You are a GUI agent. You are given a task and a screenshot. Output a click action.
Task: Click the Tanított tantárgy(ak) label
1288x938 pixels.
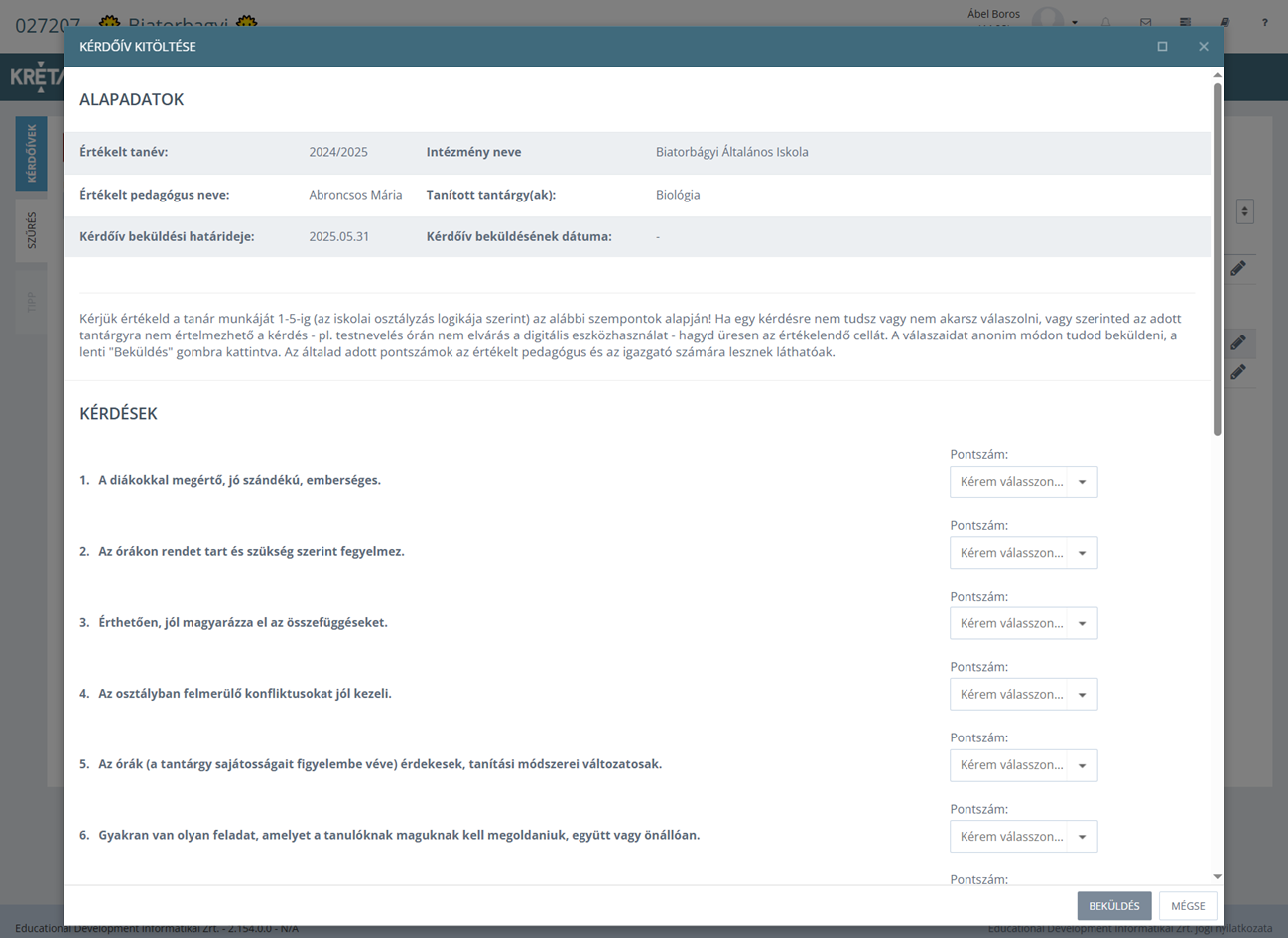[x=491, y=195]
